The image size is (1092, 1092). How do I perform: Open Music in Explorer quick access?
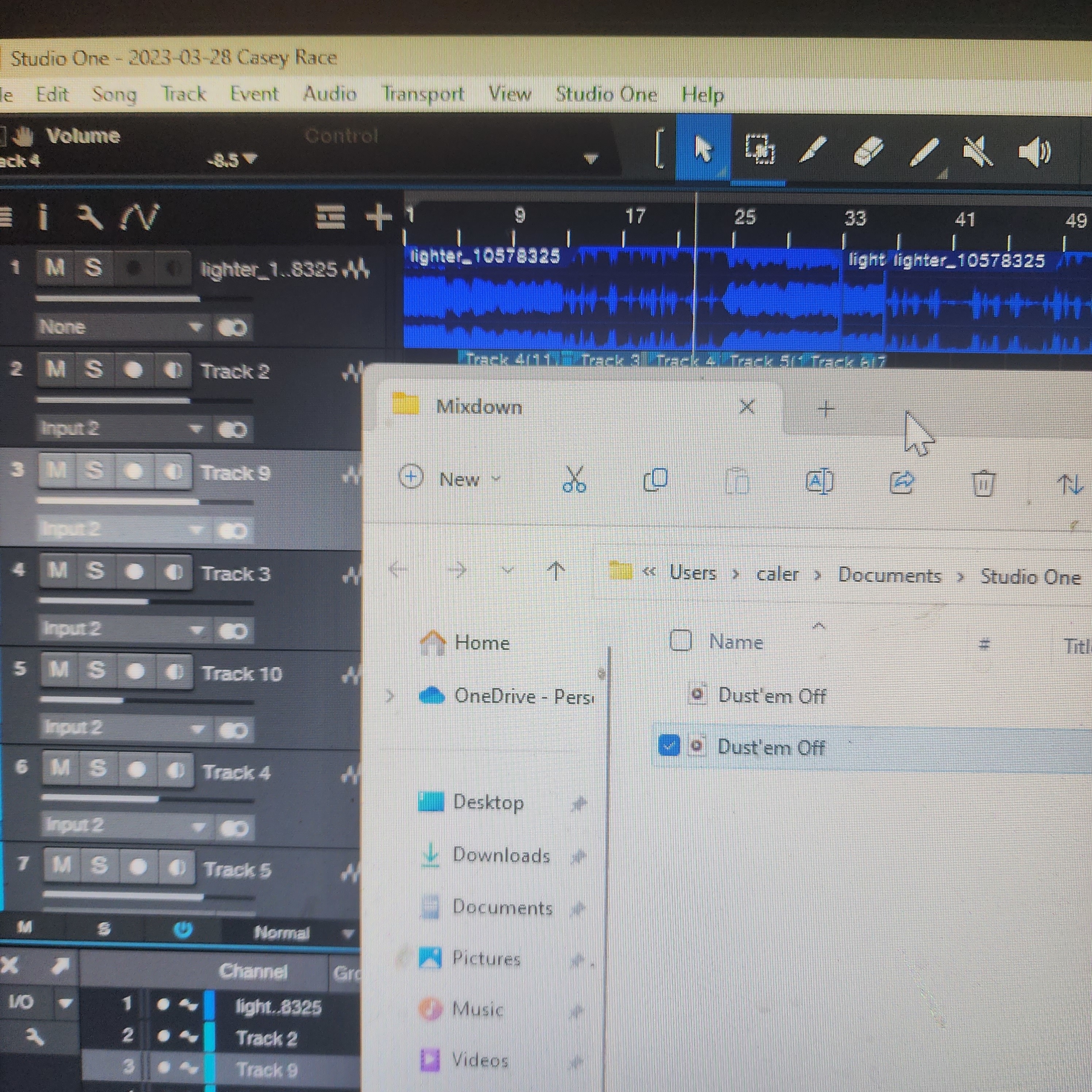(461, 1009)
